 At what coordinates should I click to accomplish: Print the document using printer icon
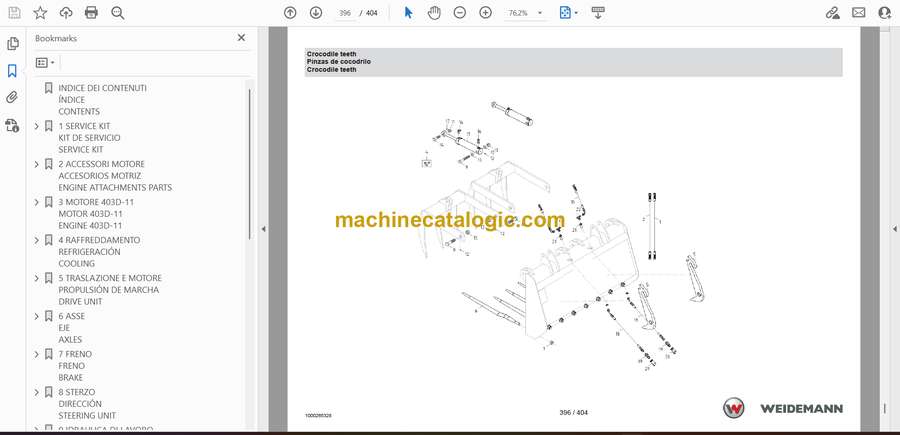(92, 13)
